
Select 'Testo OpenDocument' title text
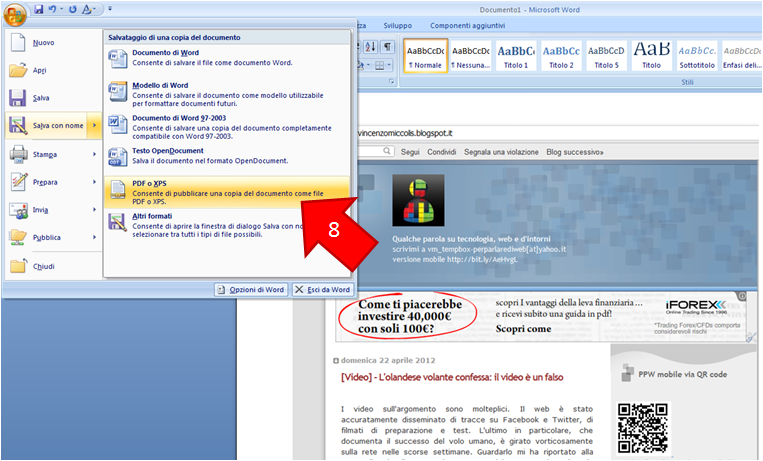pyautogui.click(x=168, y=150)
